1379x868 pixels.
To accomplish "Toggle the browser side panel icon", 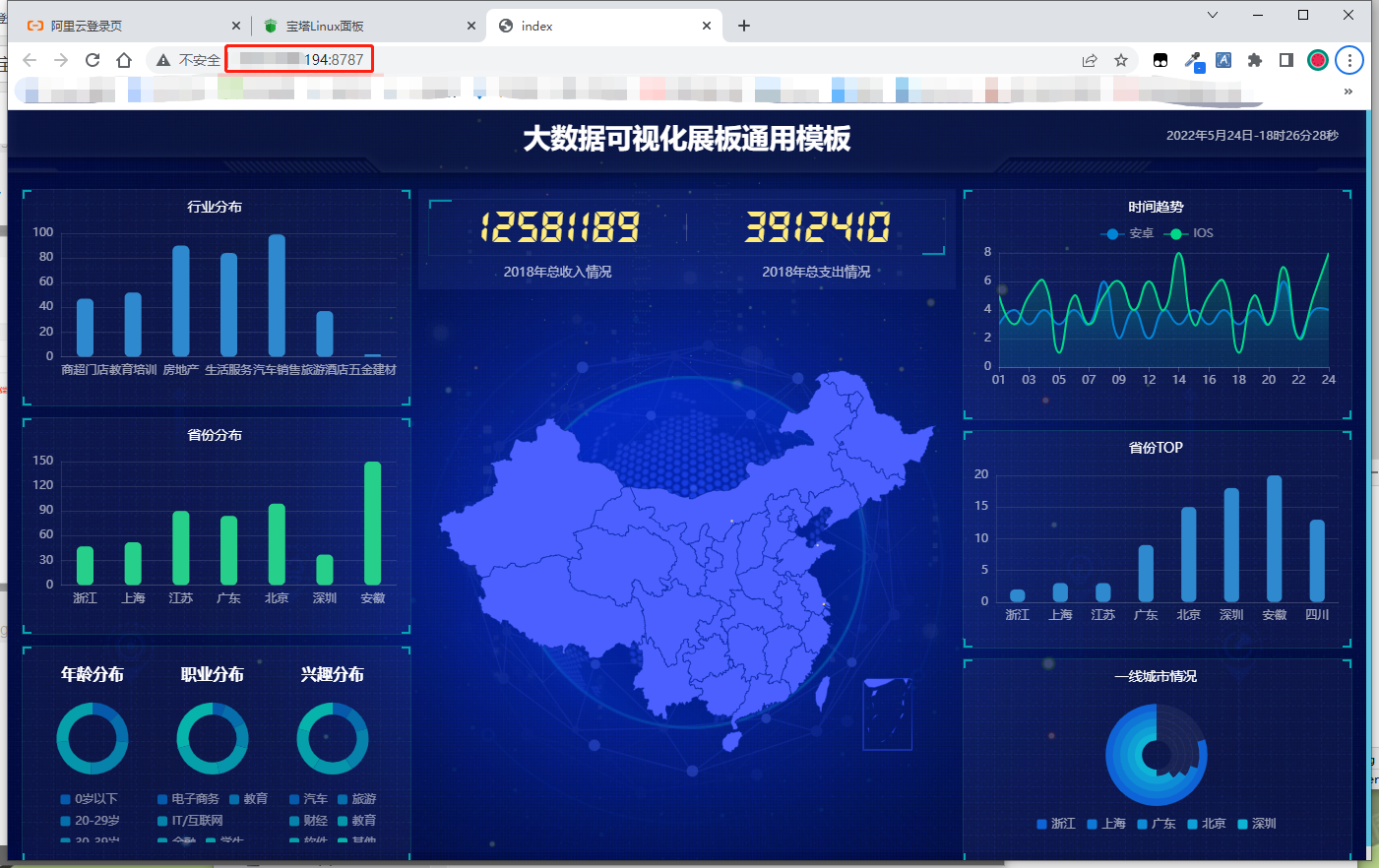I will [x=1285, y=60].
